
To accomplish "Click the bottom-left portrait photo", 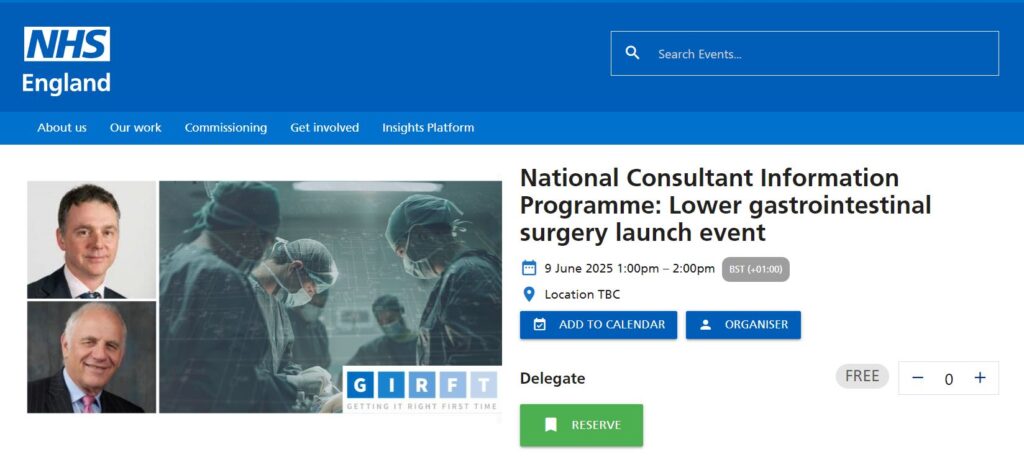I will tap(91, 357).
